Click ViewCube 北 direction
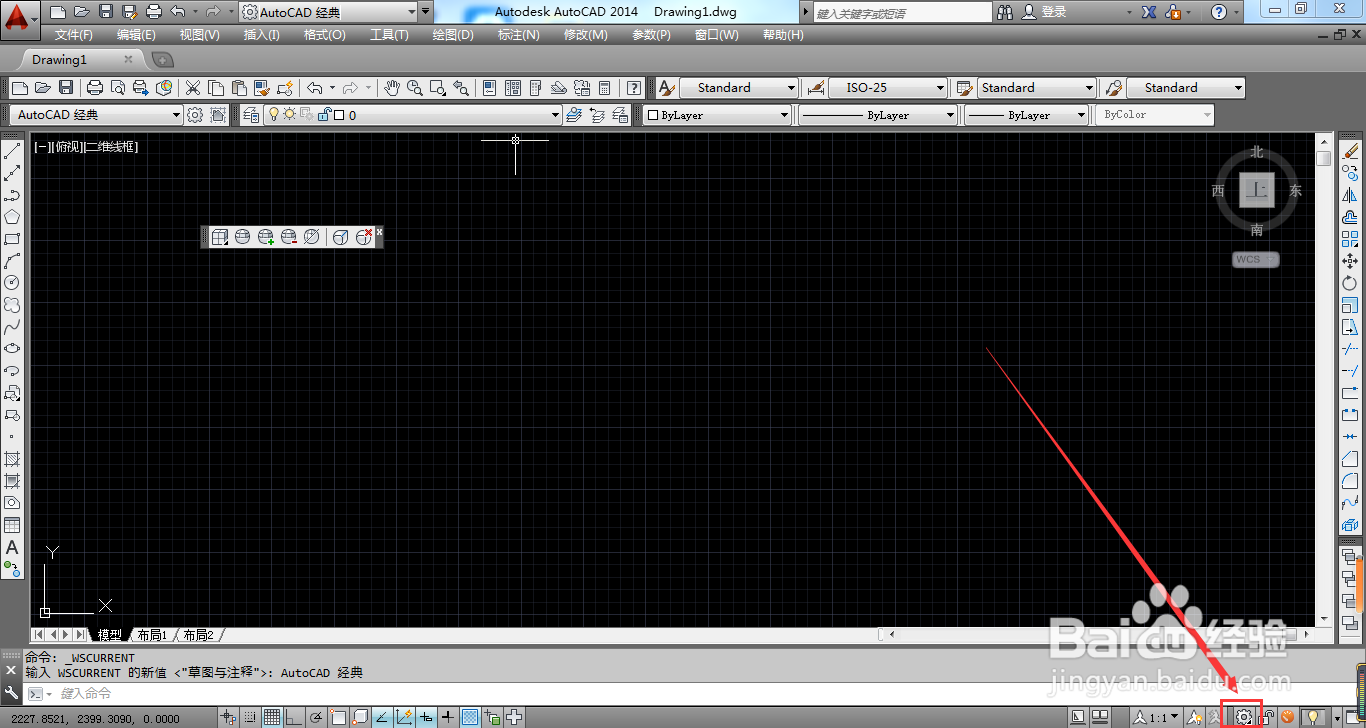1366x728 pixels. pos(1257,153)
